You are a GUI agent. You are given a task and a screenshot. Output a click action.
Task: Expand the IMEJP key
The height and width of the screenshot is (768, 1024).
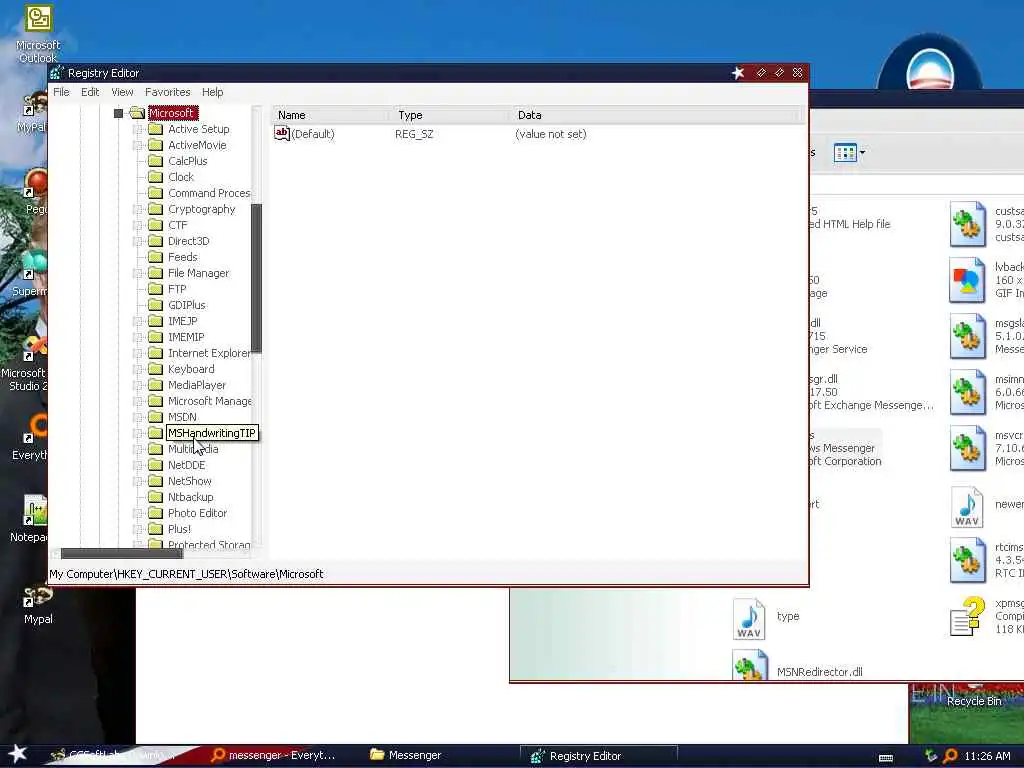pyautogui.click(x=137, y=321)
